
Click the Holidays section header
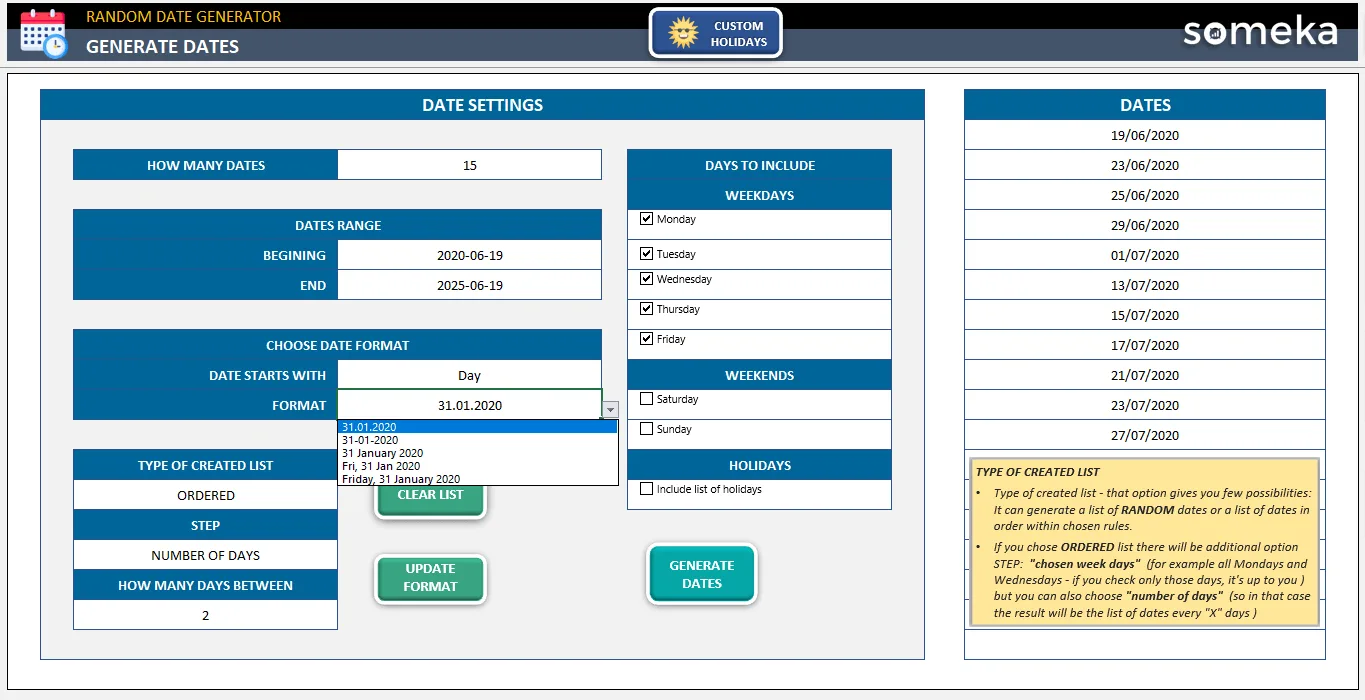point(759,465)
